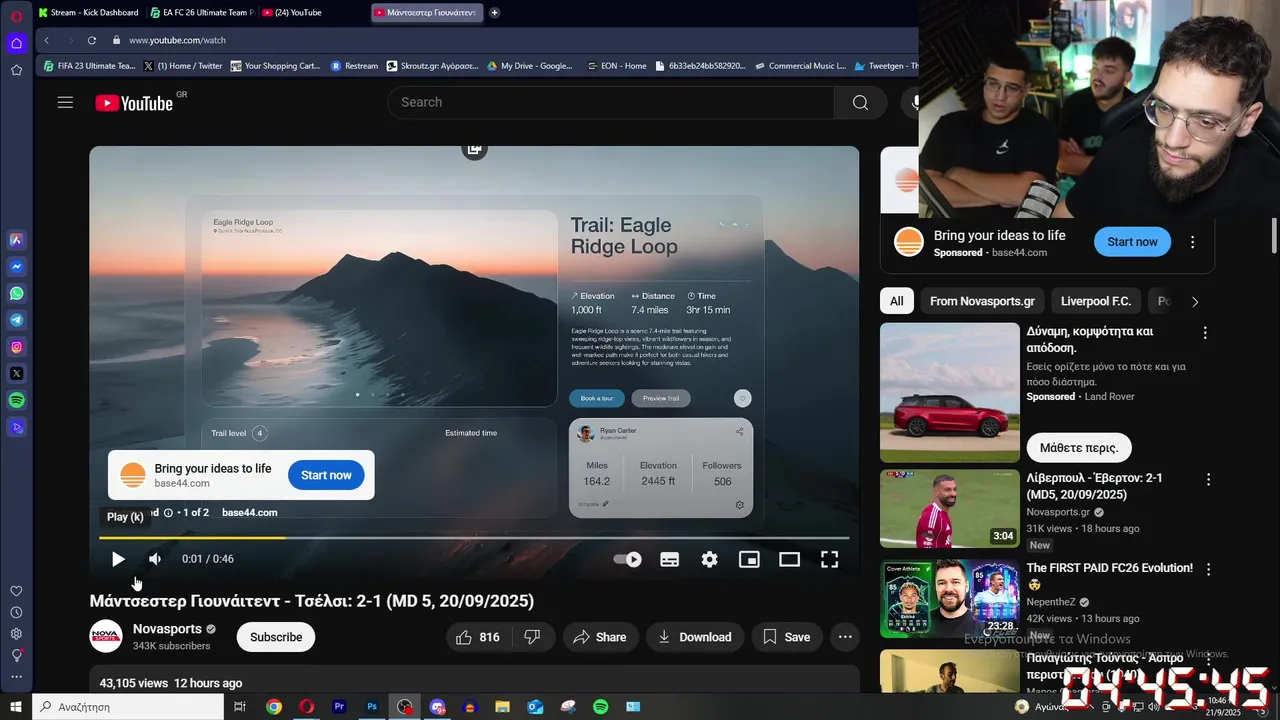Click Start now on the video ad overlay
Image resolution: width=1280 pixels, height=720 pixels.
(326, 475)
